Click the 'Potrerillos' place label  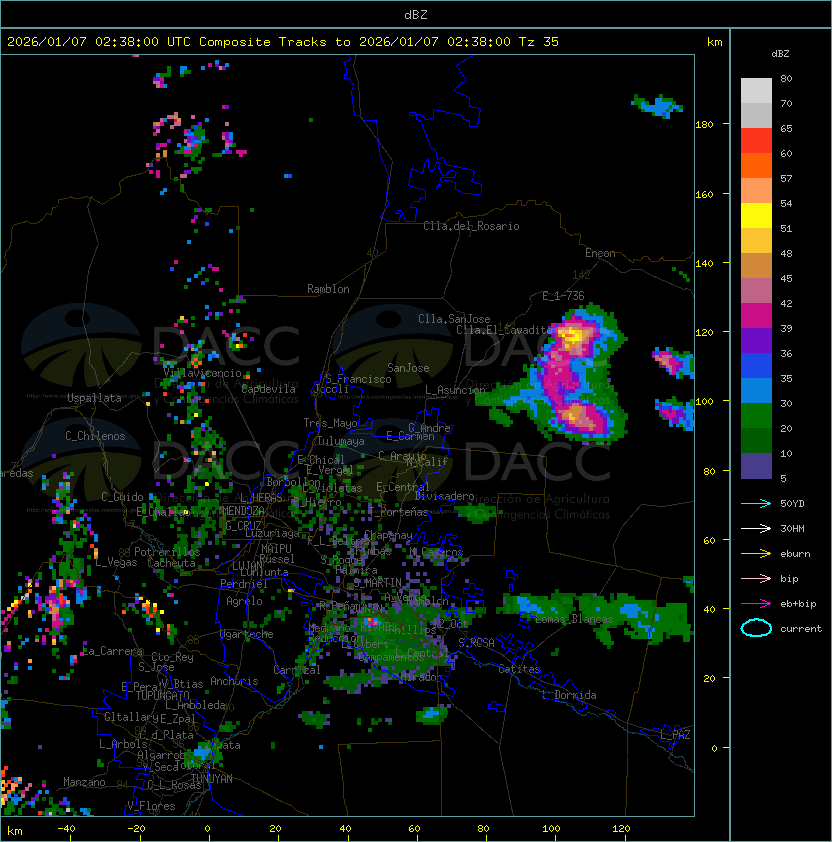[x=167, y=552]
